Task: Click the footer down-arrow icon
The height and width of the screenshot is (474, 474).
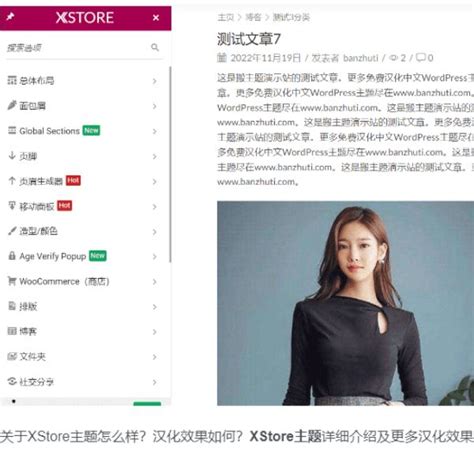Action: point(12,155)
